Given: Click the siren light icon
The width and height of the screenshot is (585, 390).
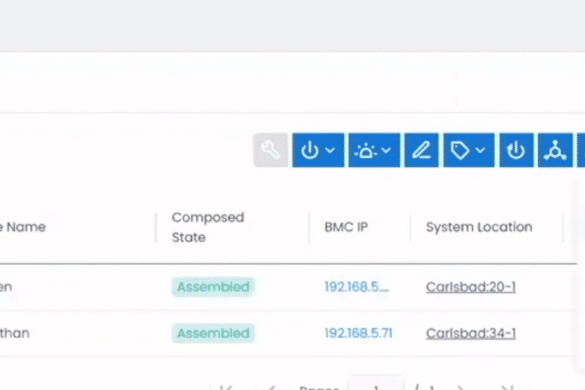Looking at the screenshot, I should (x=366, y=151).
